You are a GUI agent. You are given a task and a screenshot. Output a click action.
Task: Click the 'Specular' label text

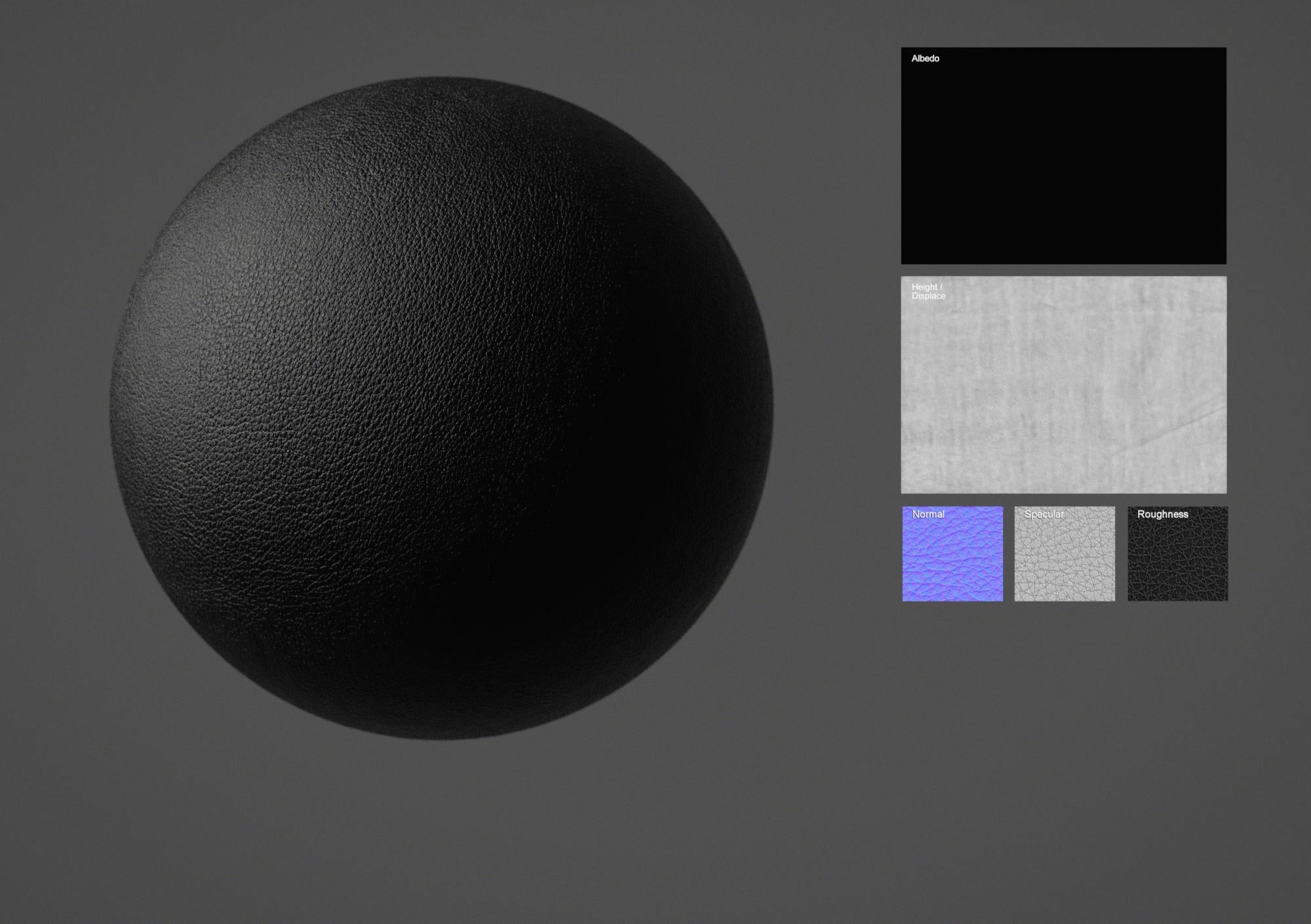[x=1044, y=514]
